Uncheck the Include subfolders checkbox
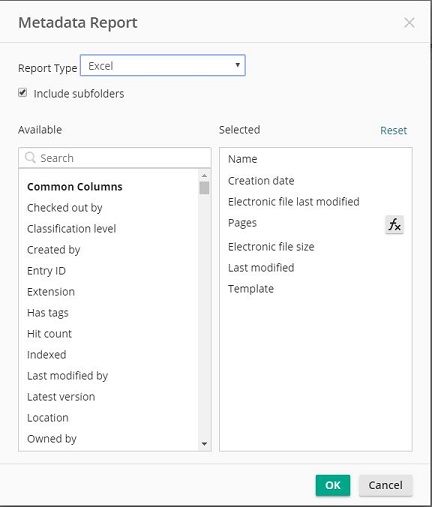This screenshot has width=432, height=507. (23, 92)
